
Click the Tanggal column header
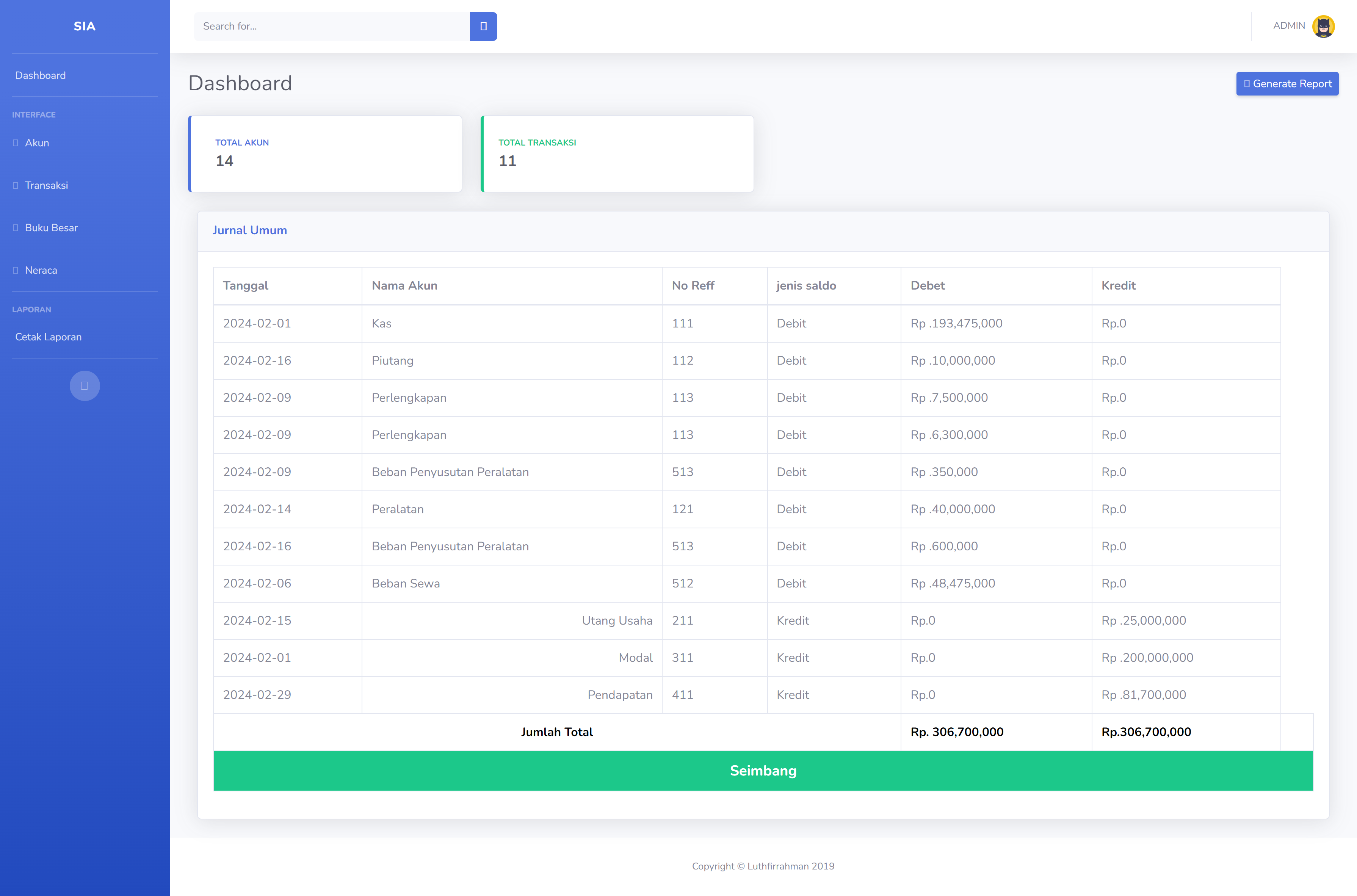tap(246, 286)
